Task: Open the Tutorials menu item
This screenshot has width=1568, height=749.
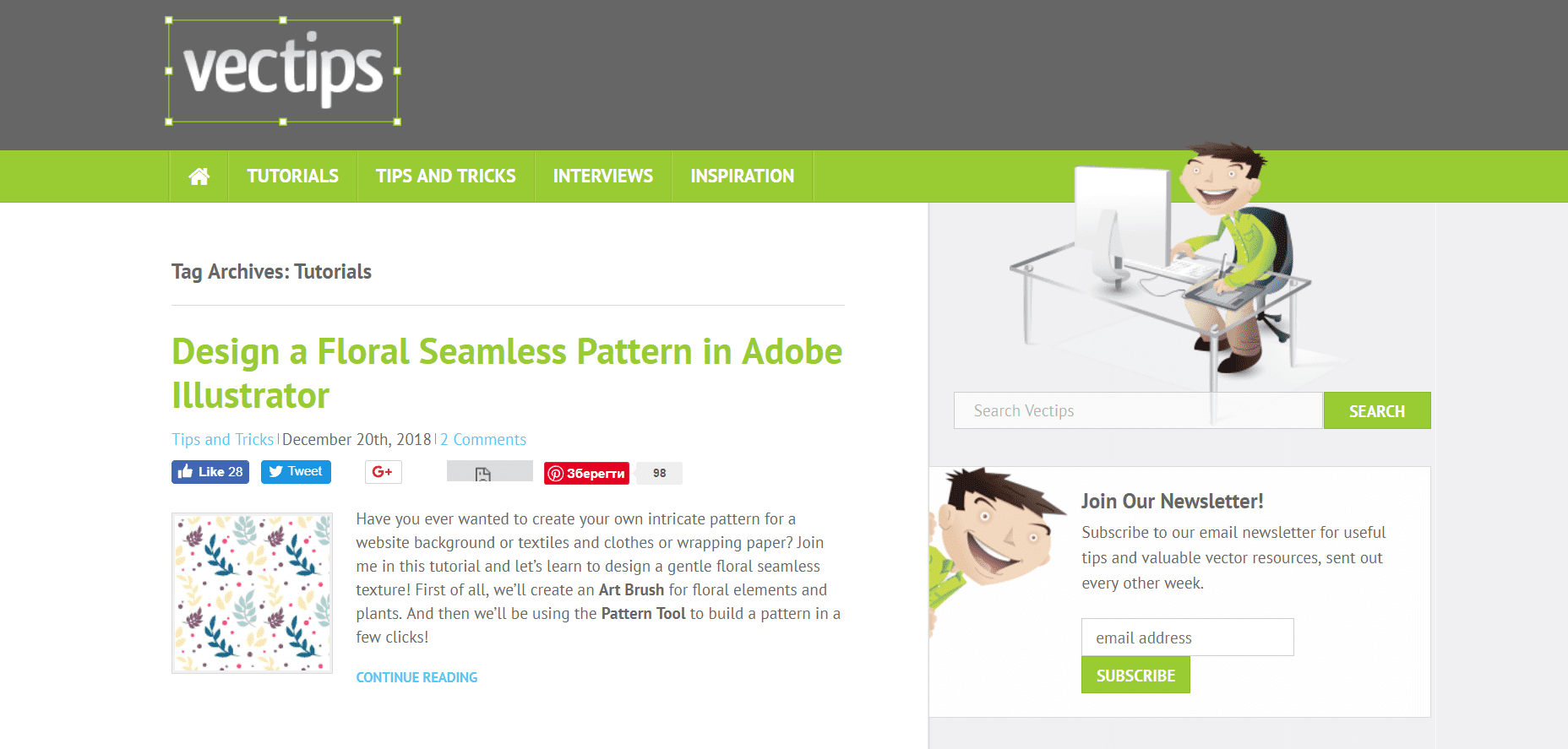Action: pyautogui.click(x=292, y=176)
